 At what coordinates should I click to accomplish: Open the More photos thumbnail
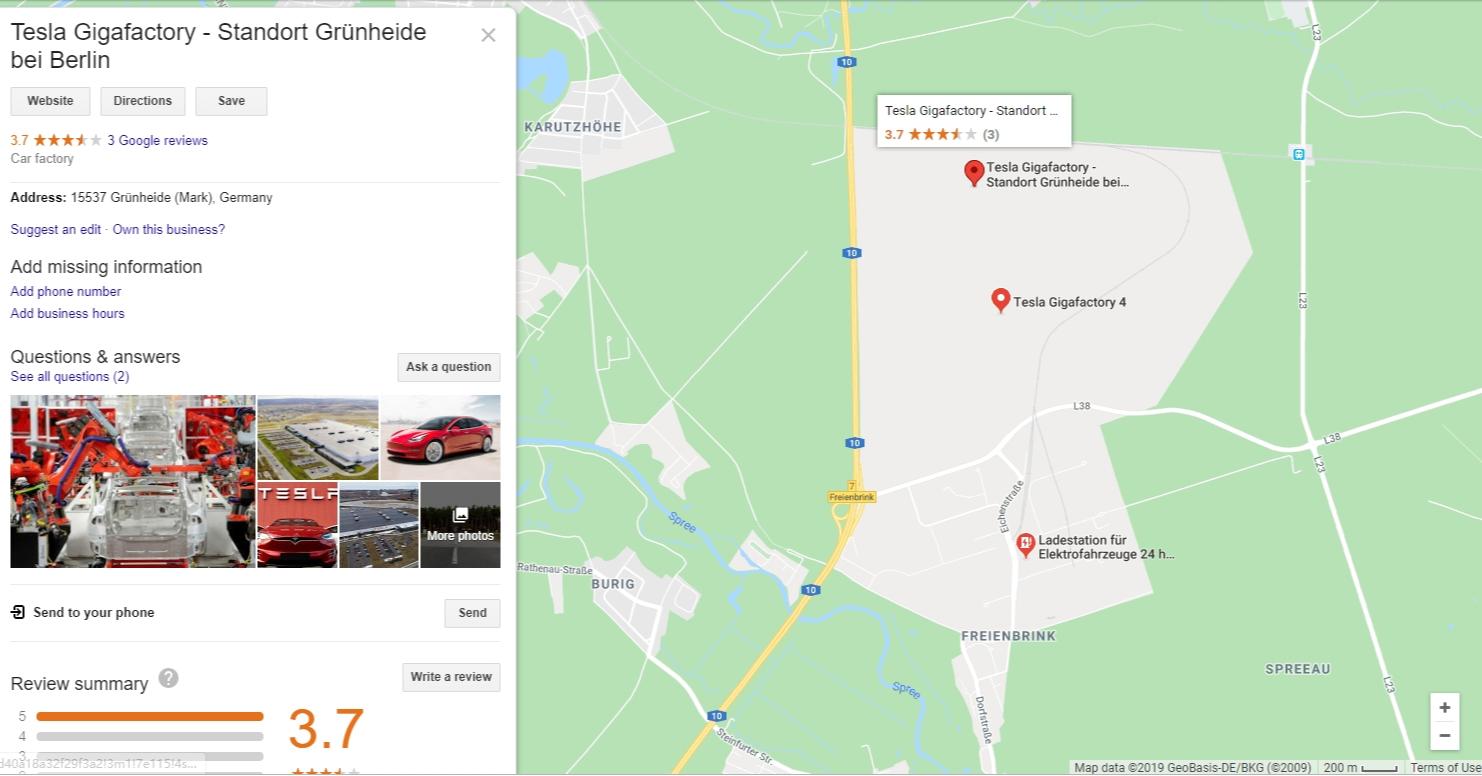coord(460,525)
